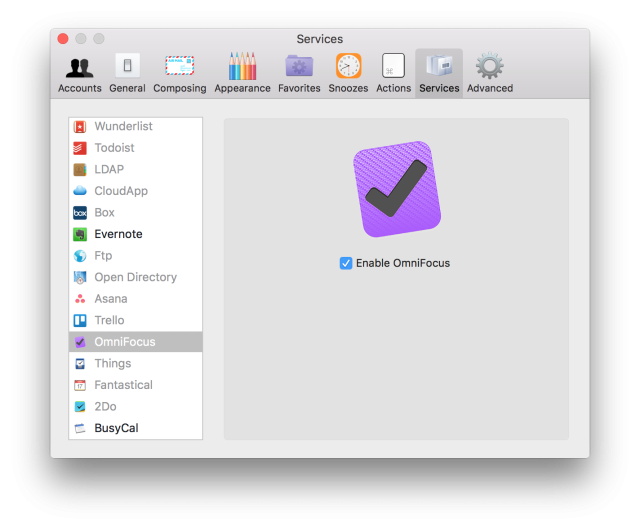
Task: Click the LDAP address book icon
Action: point(80,169)
